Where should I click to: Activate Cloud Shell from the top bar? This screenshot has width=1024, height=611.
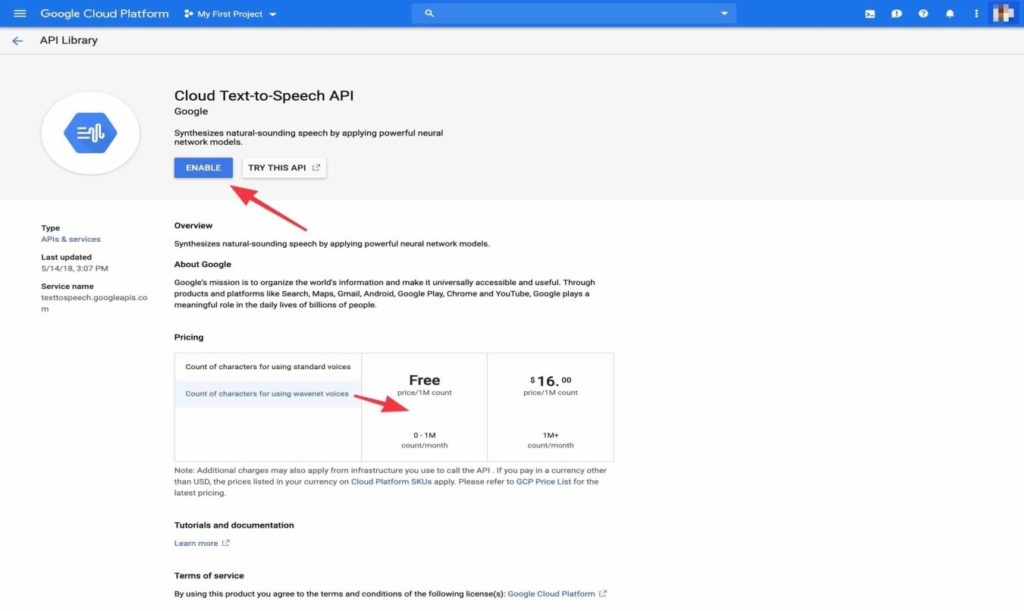click(x=870, y=14)
